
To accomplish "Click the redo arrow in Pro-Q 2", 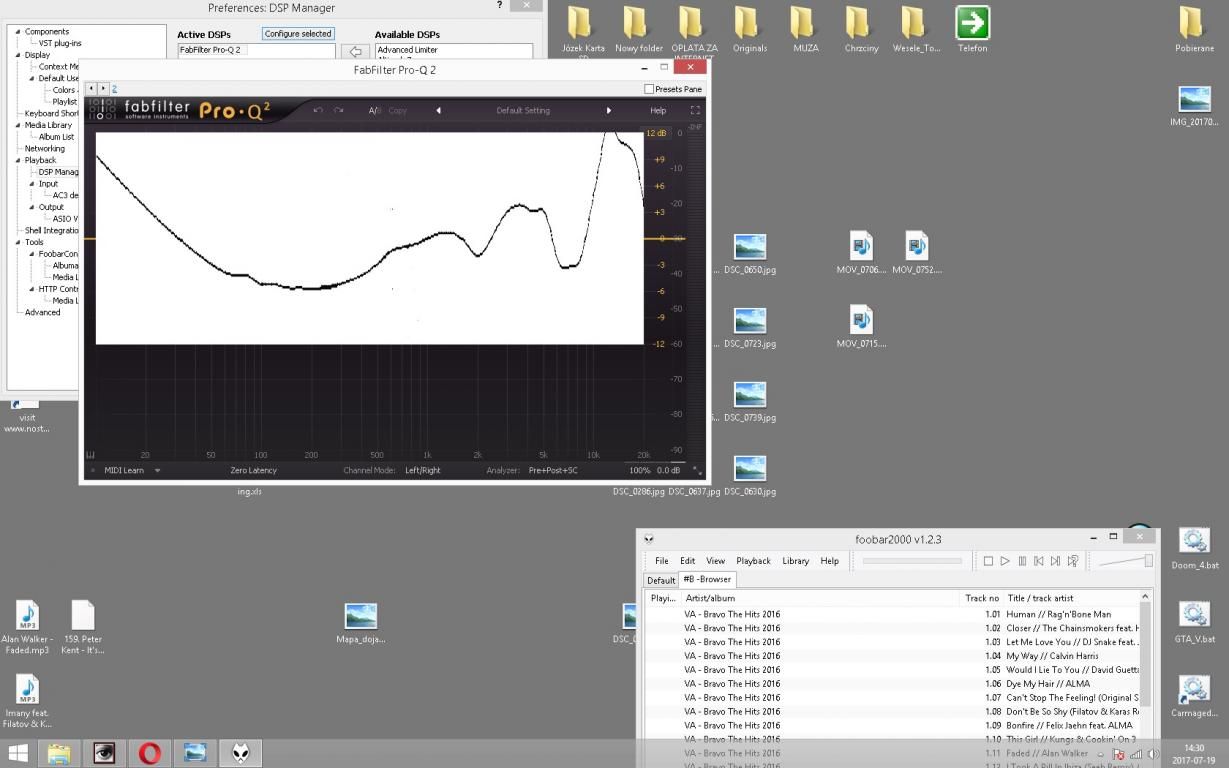I will [x=339, y=110].
